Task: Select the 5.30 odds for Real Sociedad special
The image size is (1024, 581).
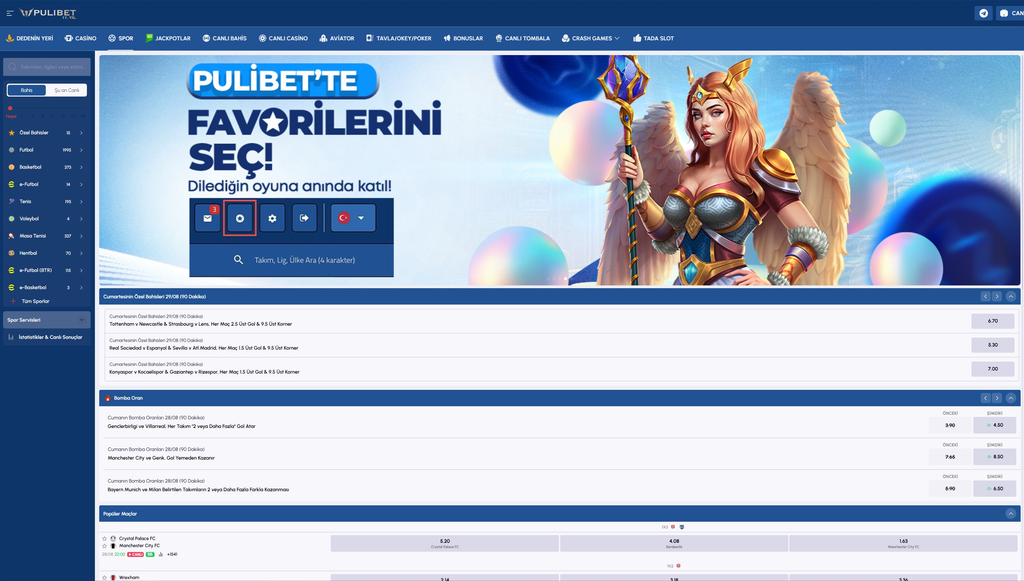Action: tap(993, 345)
